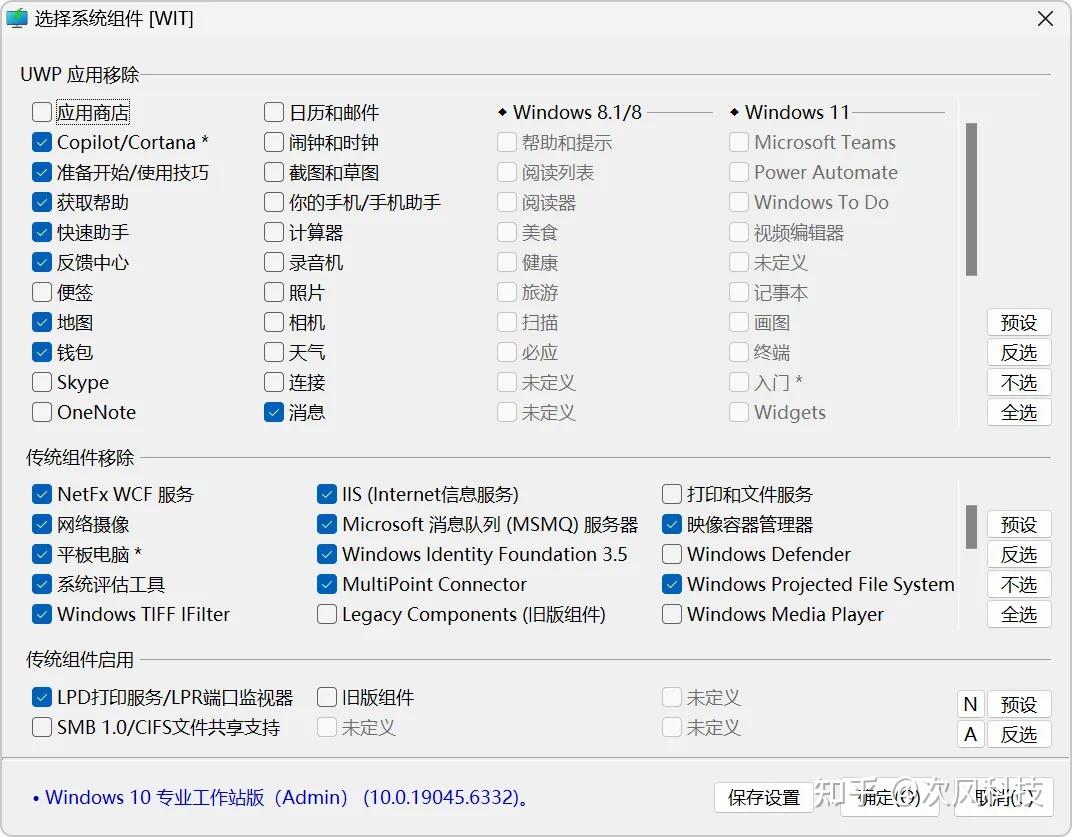1072x837 pixels.
Task: Click the 反选 button for 传统组件移除
Action: point(1019,554)
